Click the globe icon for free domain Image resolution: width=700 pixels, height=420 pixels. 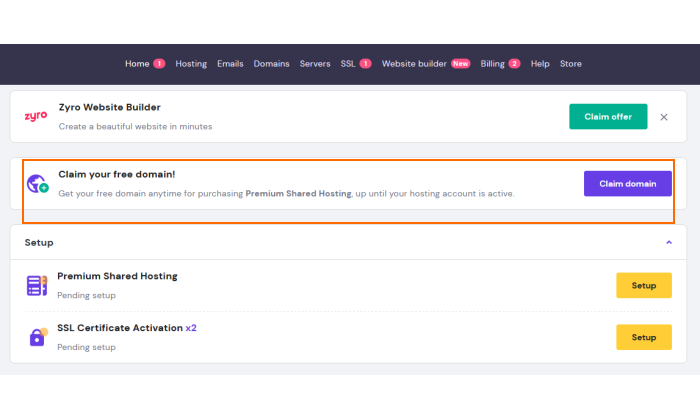38,183
